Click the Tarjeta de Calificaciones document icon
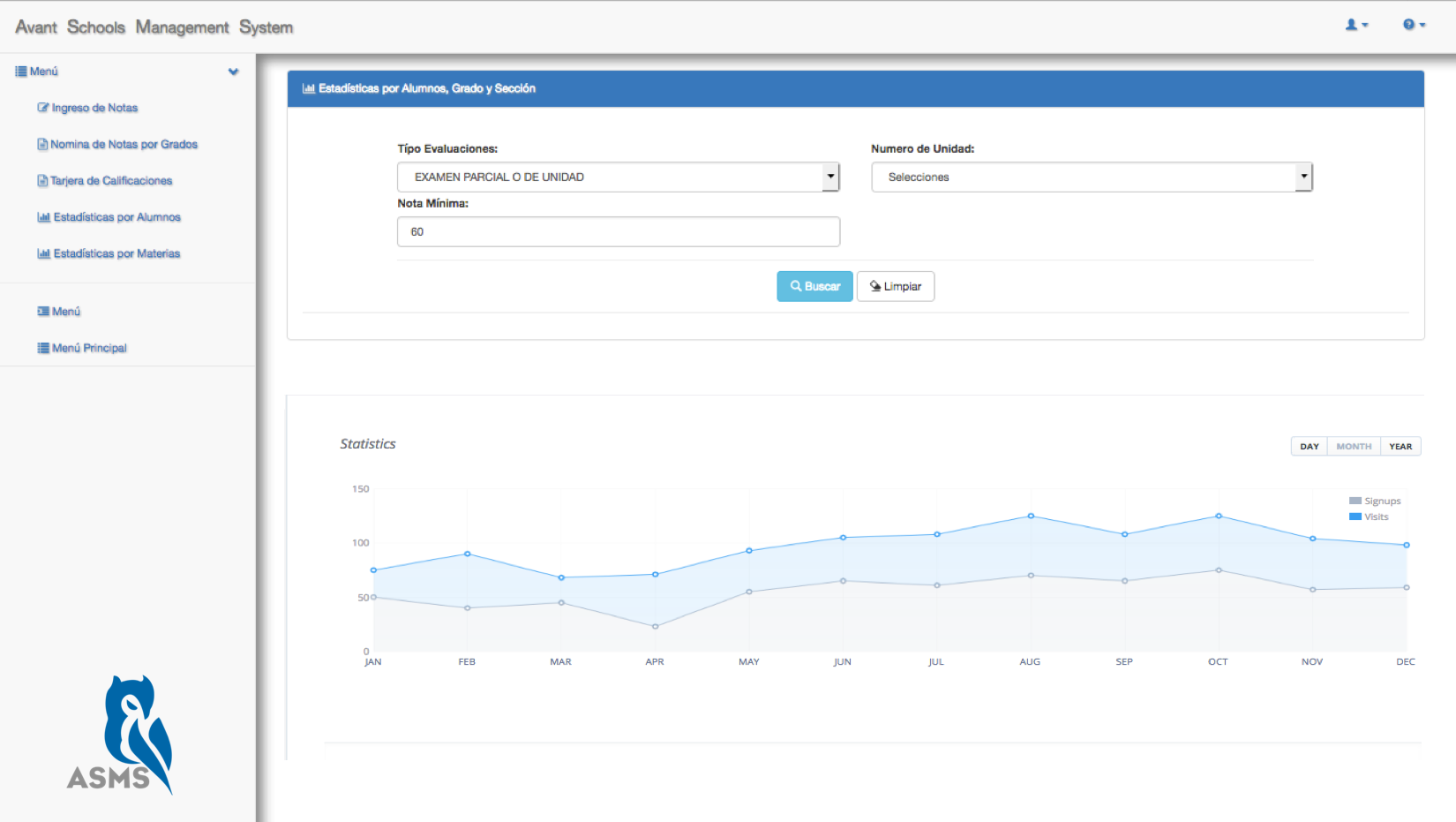Image resolution: width=1456 pixels, height=822 pixels. point(42,181)
